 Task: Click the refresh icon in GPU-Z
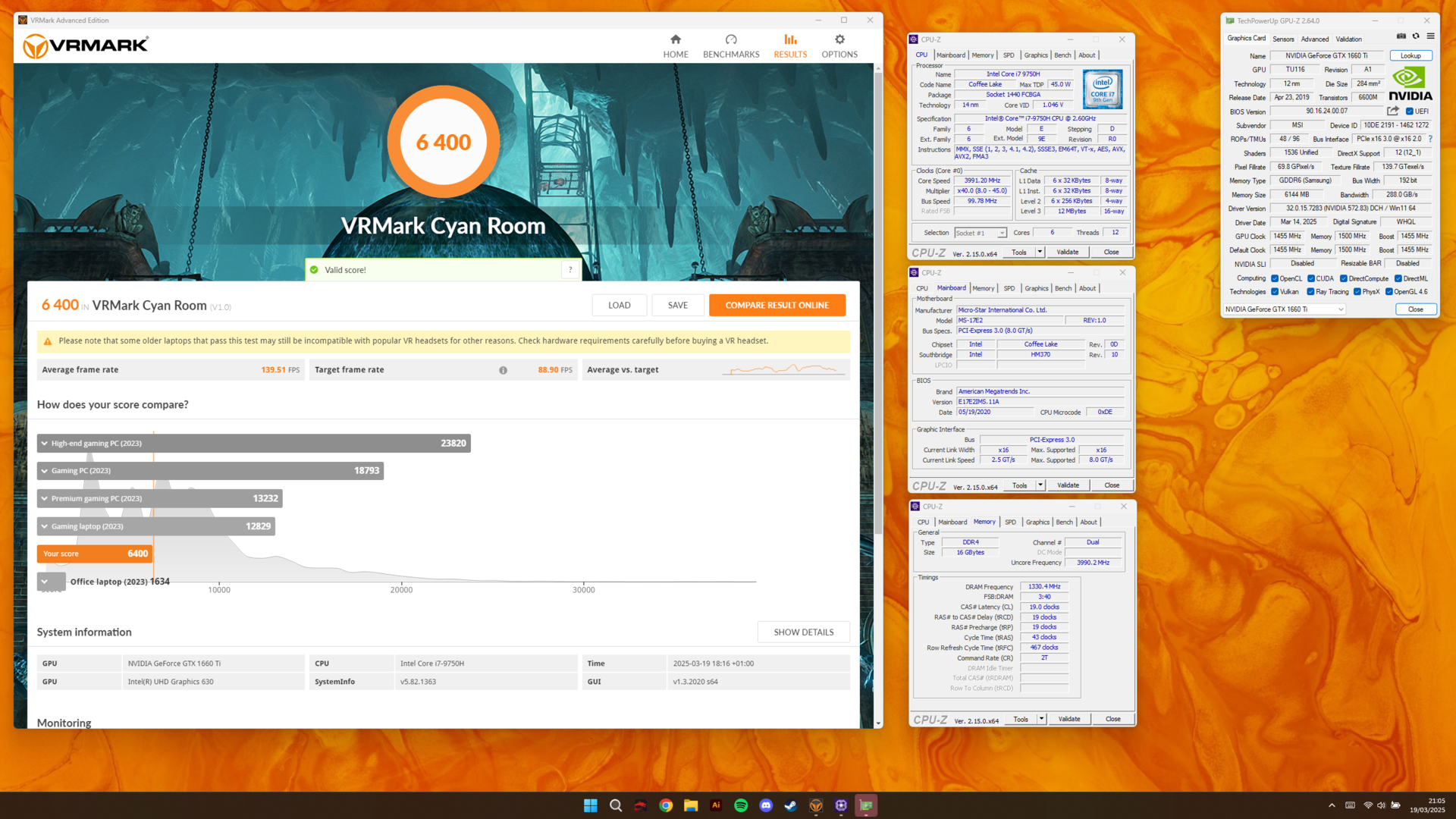[1415, 36]
